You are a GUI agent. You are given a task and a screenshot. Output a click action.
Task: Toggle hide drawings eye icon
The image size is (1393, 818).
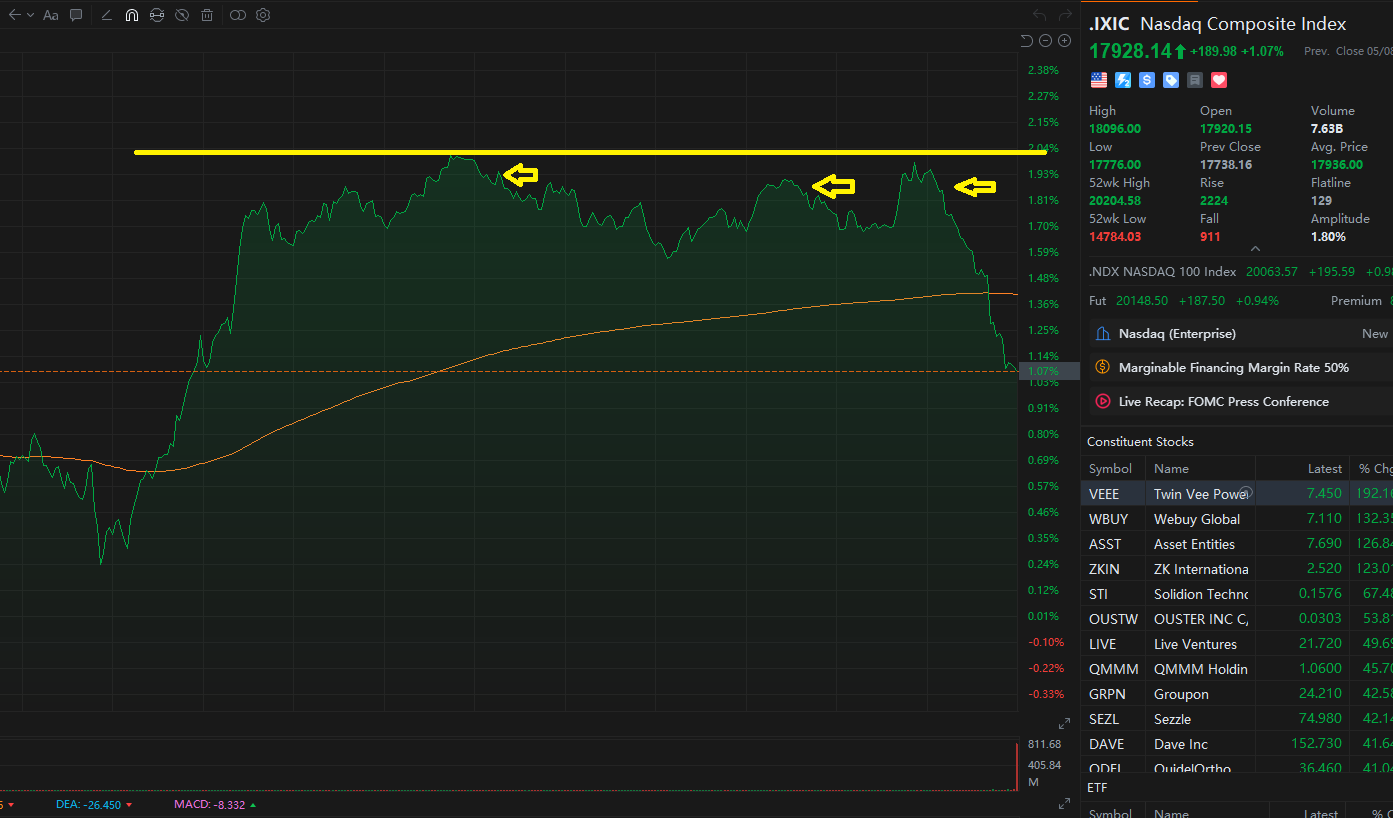click(182, 15)
